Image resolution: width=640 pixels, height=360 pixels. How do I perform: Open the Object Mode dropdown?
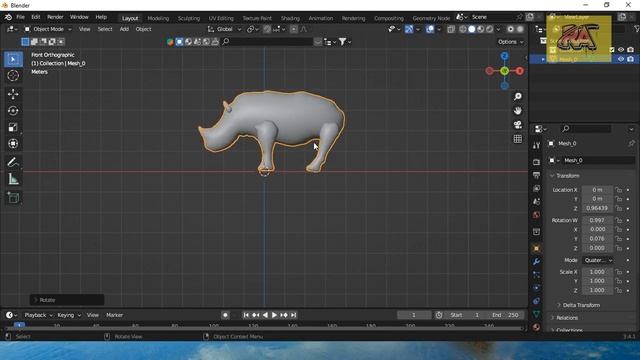[x=48, y=29]
